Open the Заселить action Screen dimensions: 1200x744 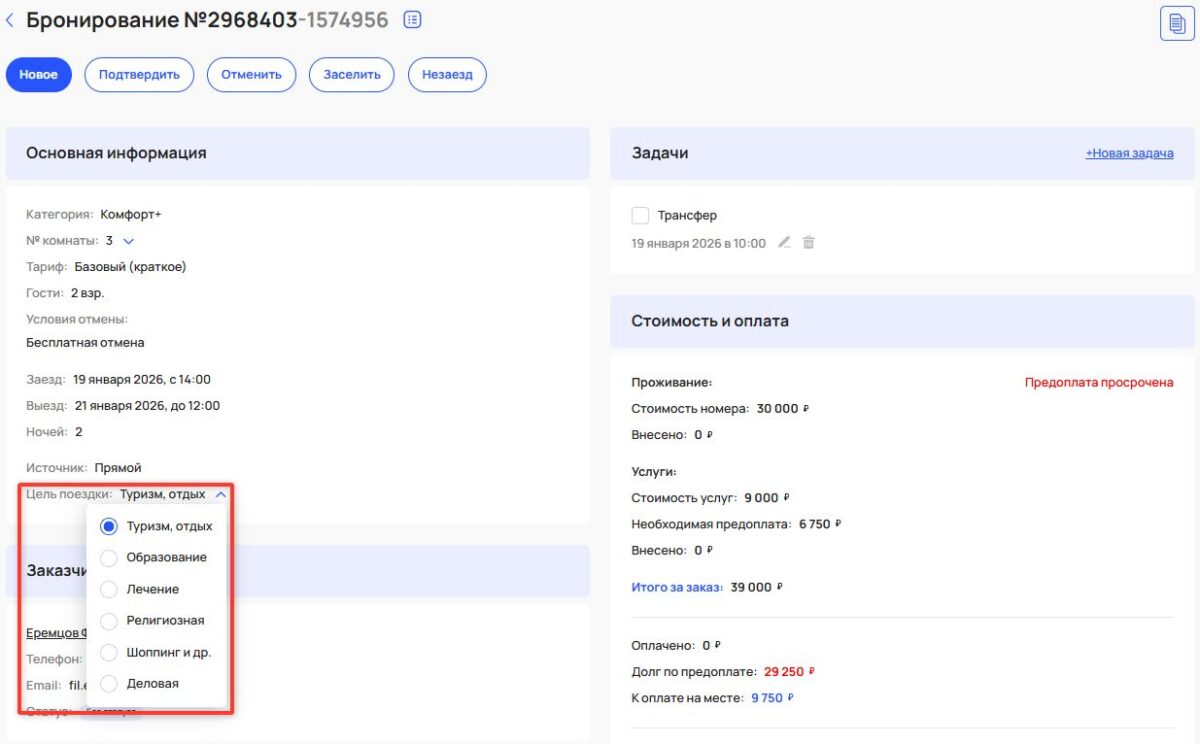[x=351, y=74]
